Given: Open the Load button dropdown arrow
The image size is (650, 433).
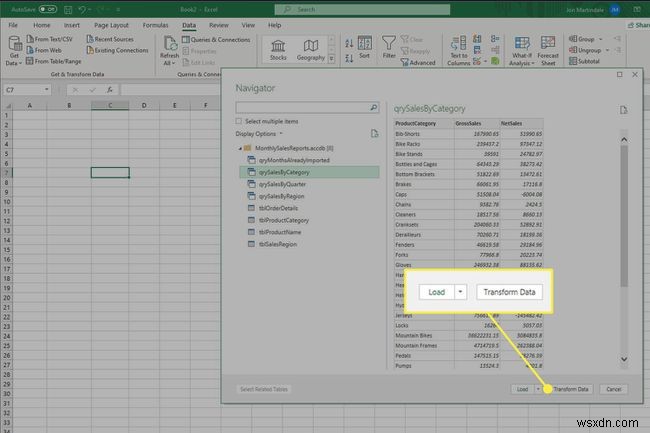Looking at the screenshot, I should 537,388.
